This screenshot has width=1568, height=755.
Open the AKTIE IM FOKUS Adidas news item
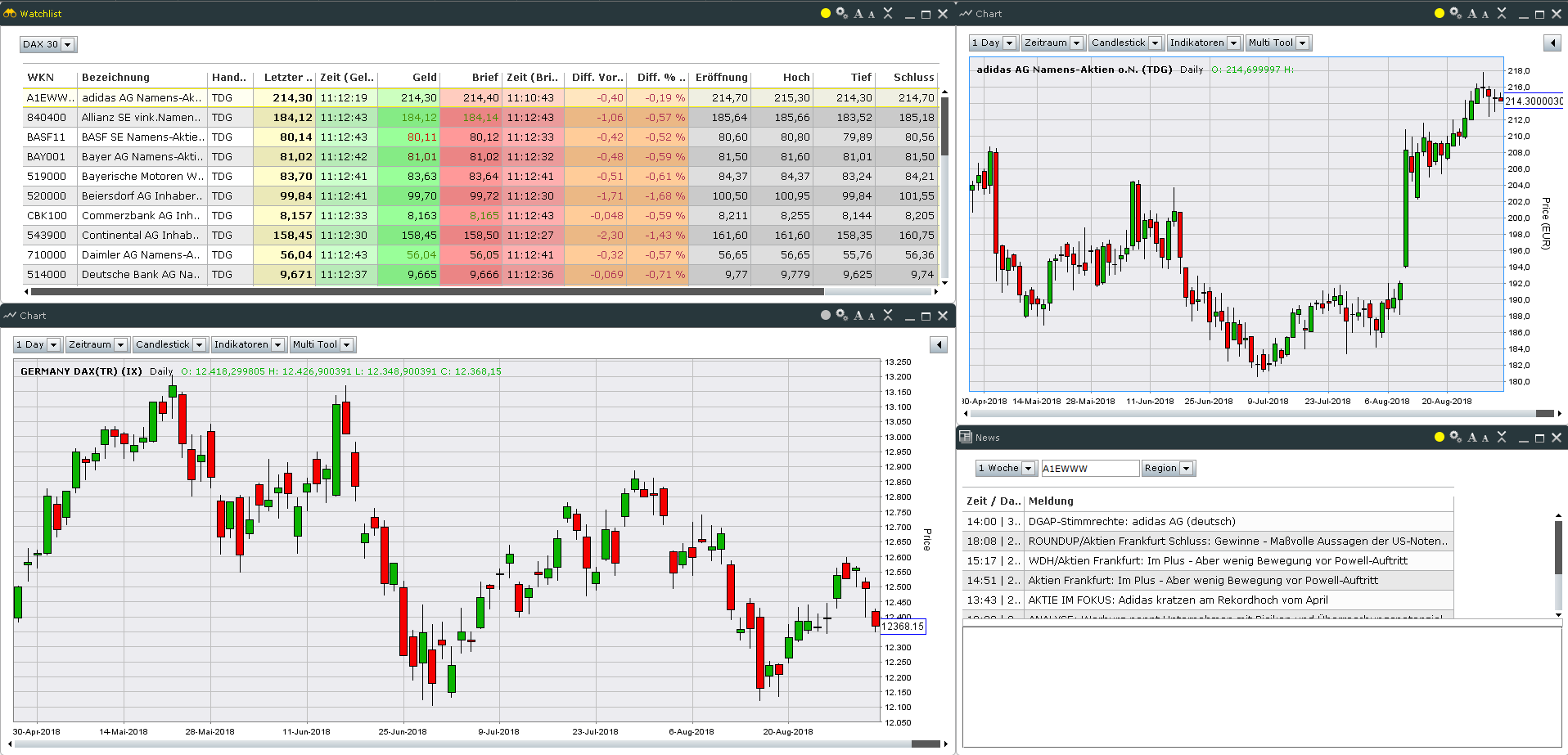1178,600
